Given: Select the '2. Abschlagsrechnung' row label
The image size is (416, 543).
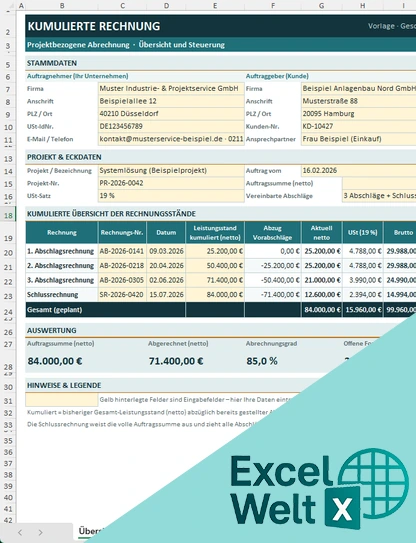Looking at the screenshot, I should click(x=62, y=266).
